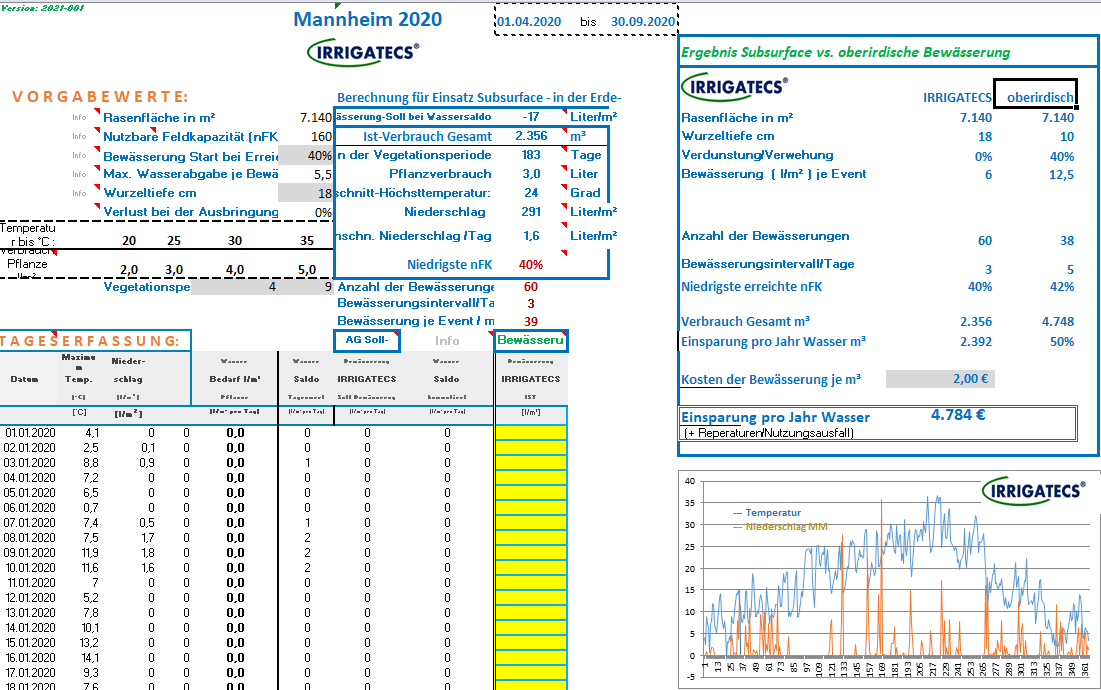1101x690 pixels.
Task: Select oberirdisch Anzahl der Bewässerungen value 38
Action: [x=1067, y=240]
